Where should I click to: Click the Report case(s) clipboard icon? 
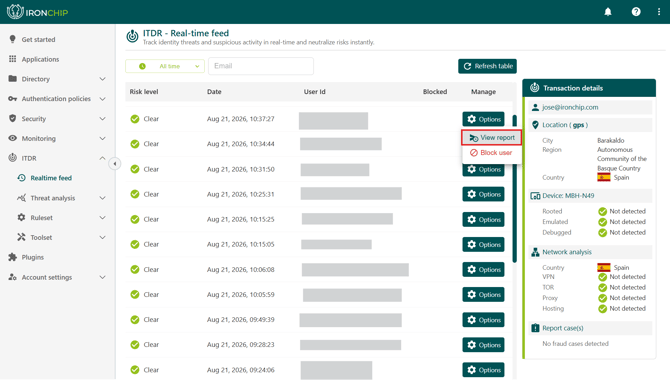[x=535, y=328]
